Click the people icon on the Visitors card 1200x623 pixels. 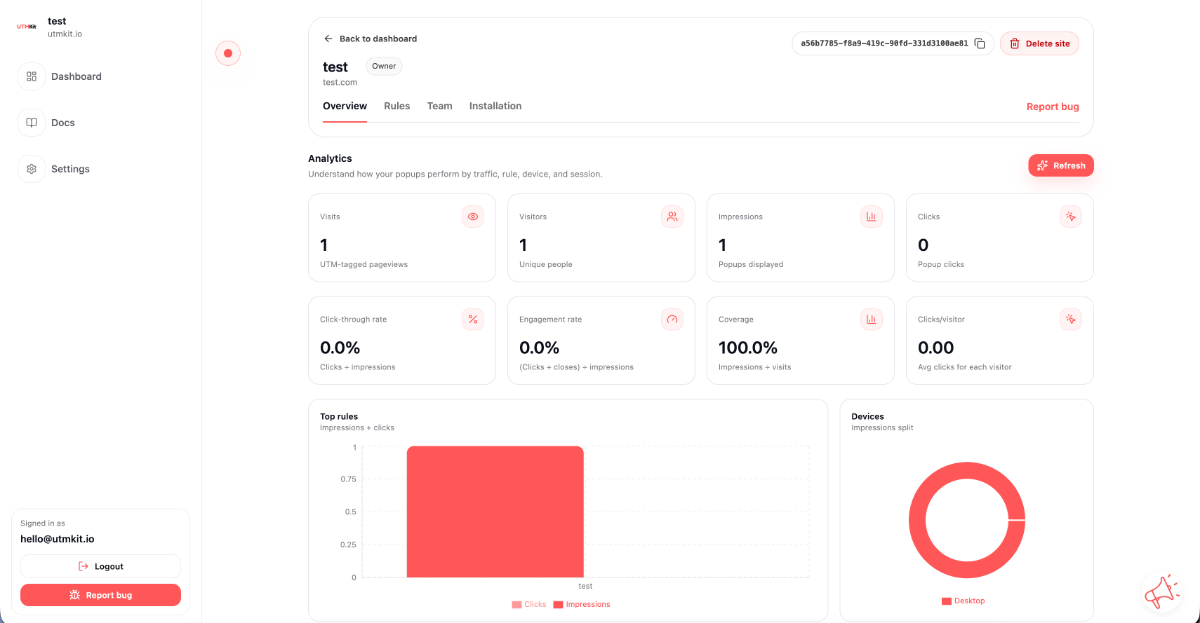coord(672,216)
